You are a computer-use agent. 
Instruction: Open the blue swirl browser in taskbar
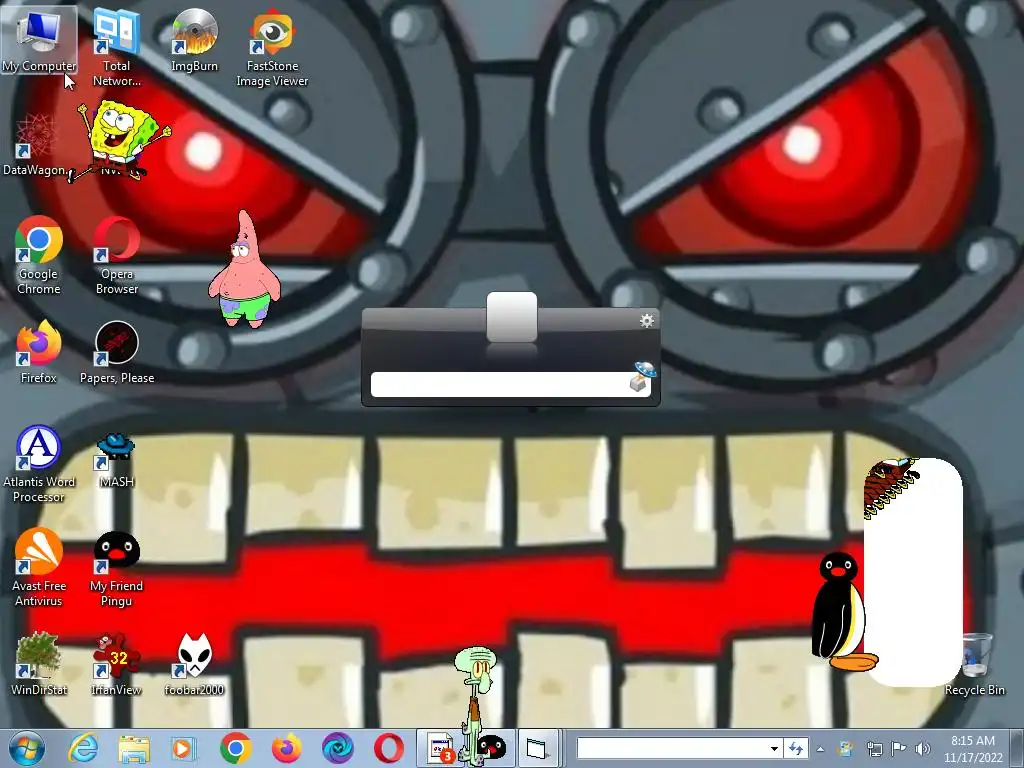338,748
